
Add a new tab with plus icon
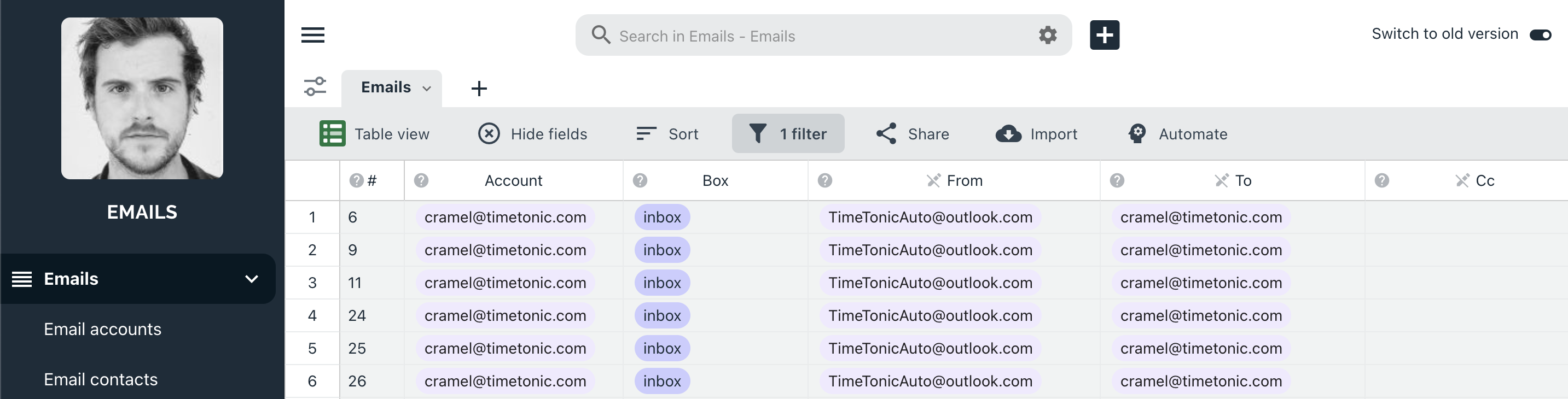(479, 89)
